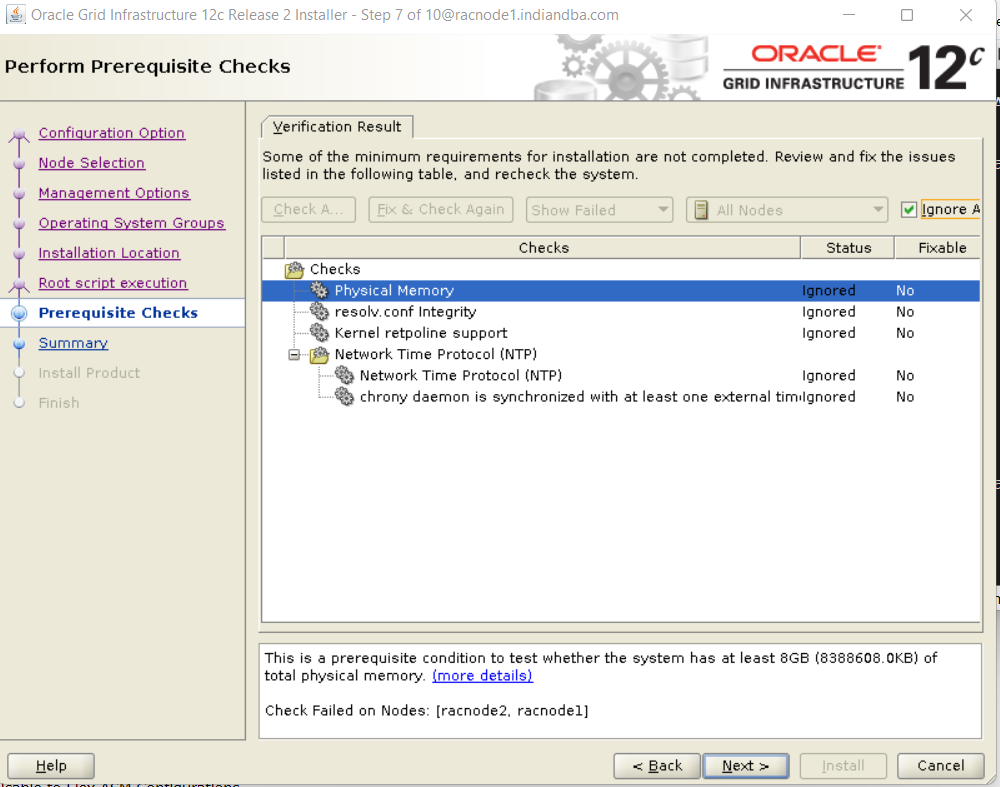Select the resolv.conf Integrity row

(621, 312)
